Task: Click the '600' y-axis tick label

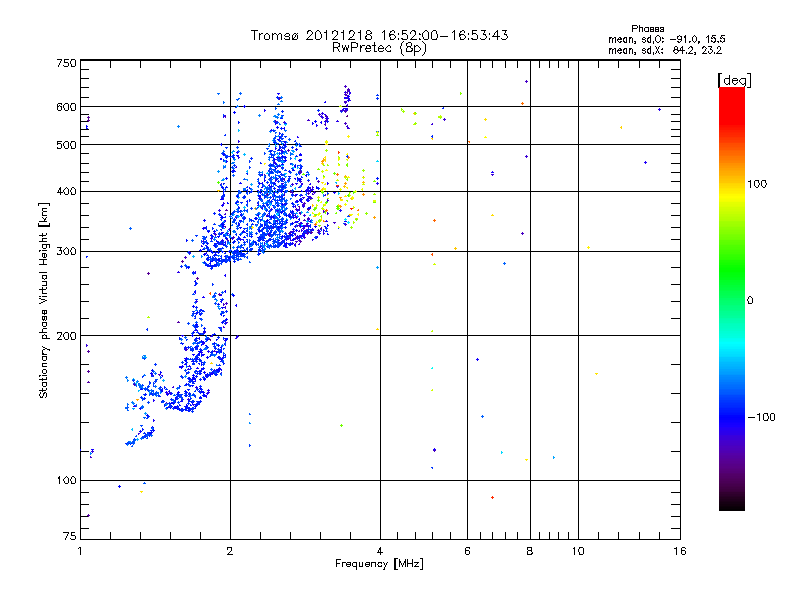Action: point(66,107)
